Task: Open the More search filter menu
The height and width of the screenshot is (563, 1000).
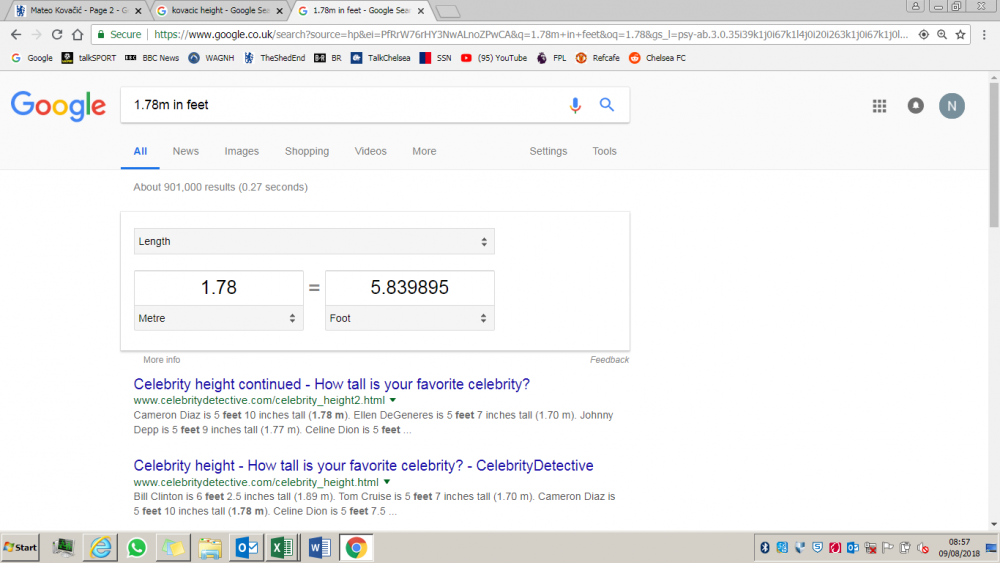Action: click(424, 151)
